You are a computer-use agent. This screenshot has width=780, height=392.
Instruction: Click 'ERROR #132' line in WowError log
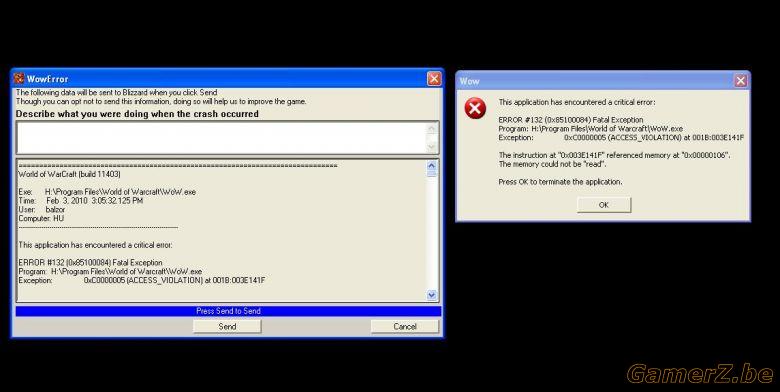(90, 262)
